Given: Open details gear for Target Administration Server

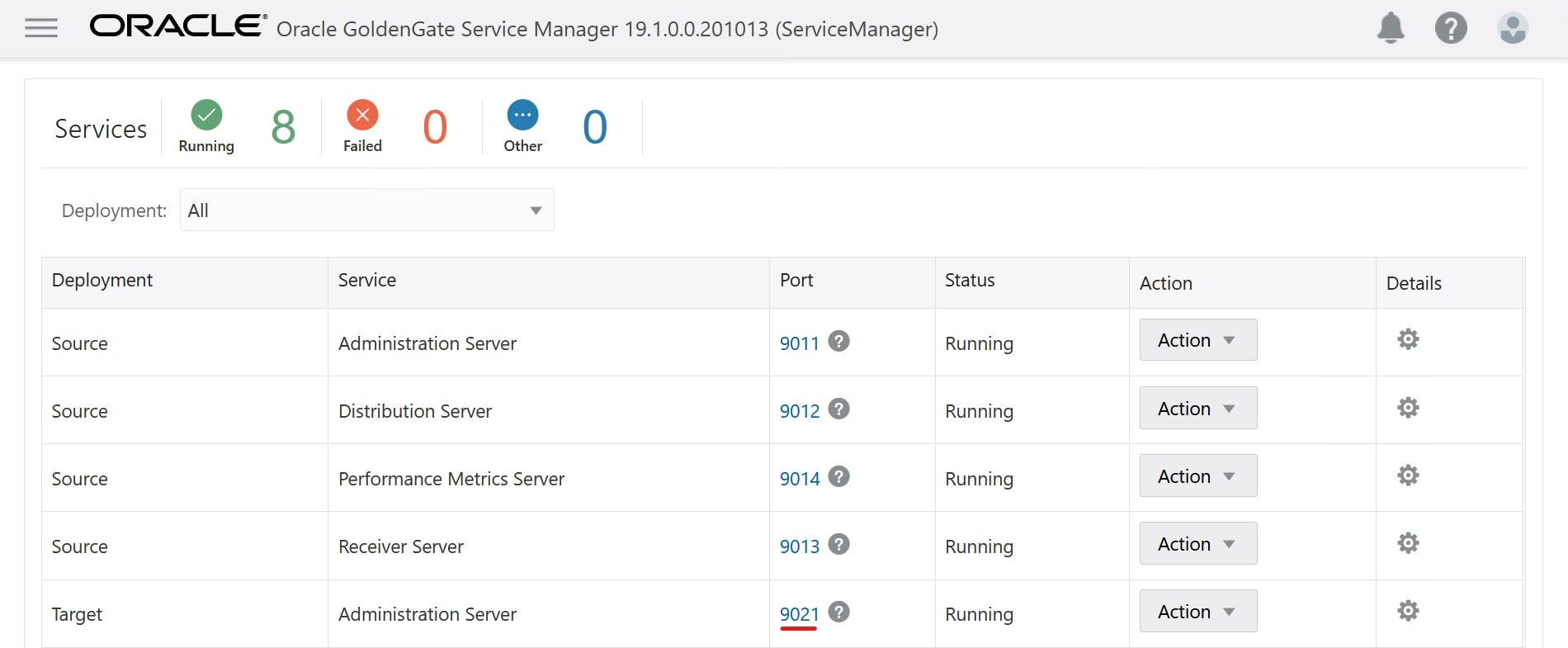Looking at the screenshot, I should point(1408,611).
